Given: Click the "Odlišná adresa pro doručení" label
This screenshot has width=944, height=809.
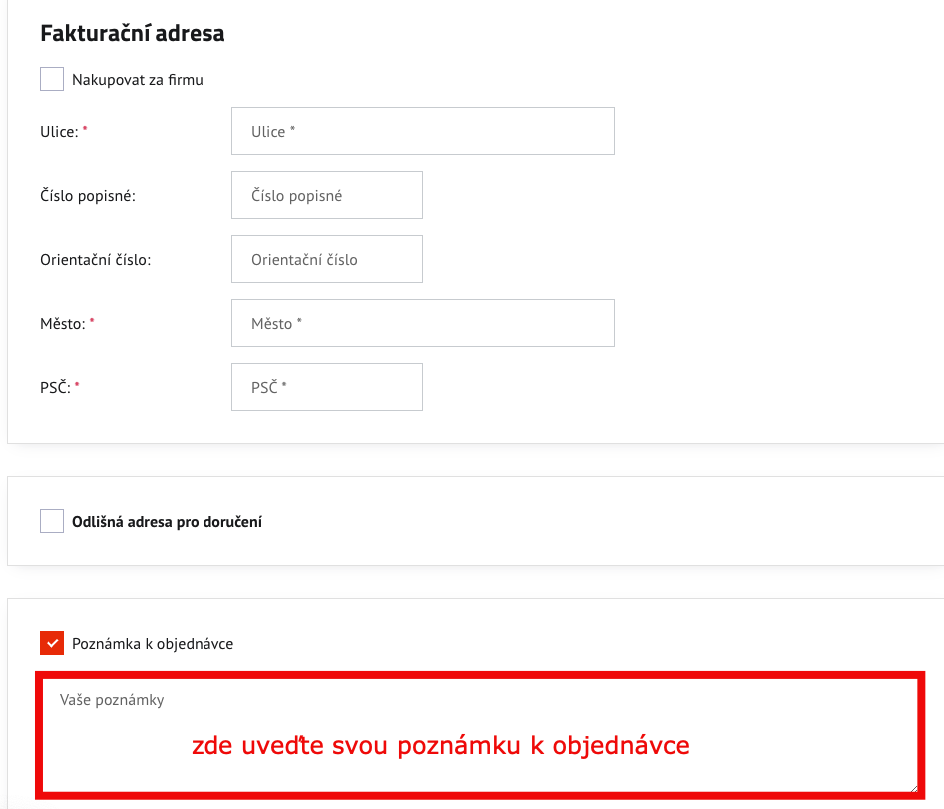Looking at the screenshot, I should (168, 521).
